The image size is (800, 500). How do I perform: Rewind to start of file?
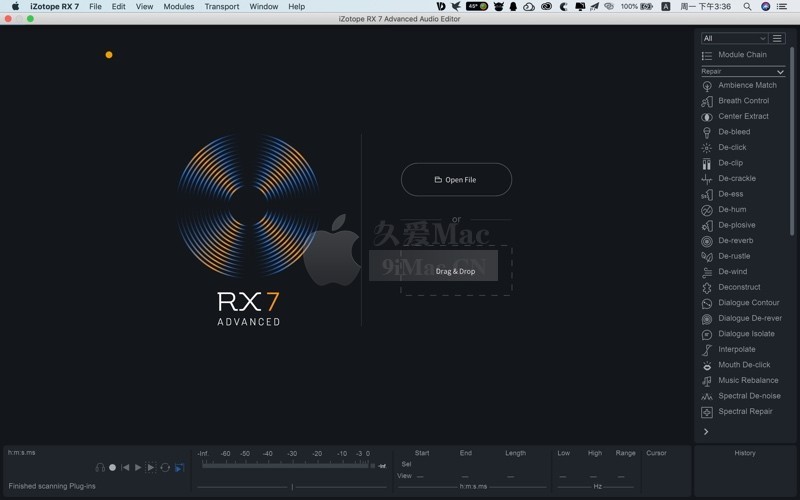point(125,467)
